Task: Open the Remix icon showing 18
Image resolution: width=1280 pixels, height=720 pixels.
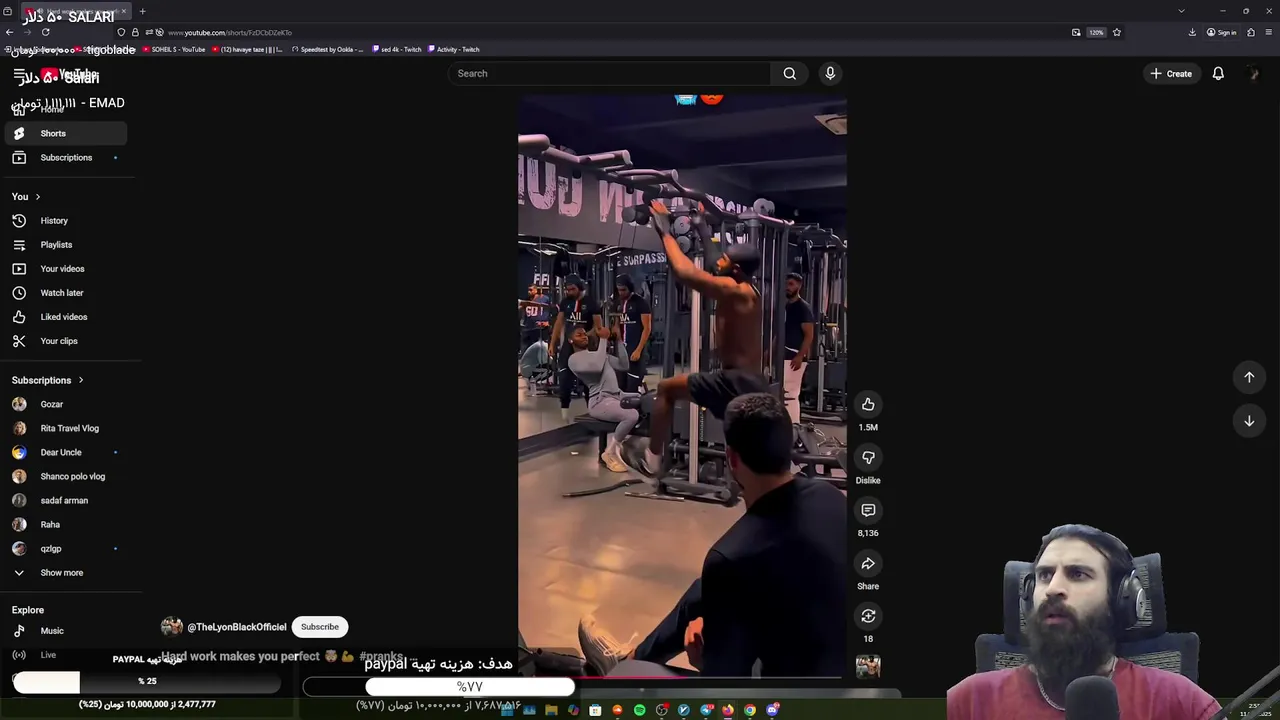Action: (868, 617)
